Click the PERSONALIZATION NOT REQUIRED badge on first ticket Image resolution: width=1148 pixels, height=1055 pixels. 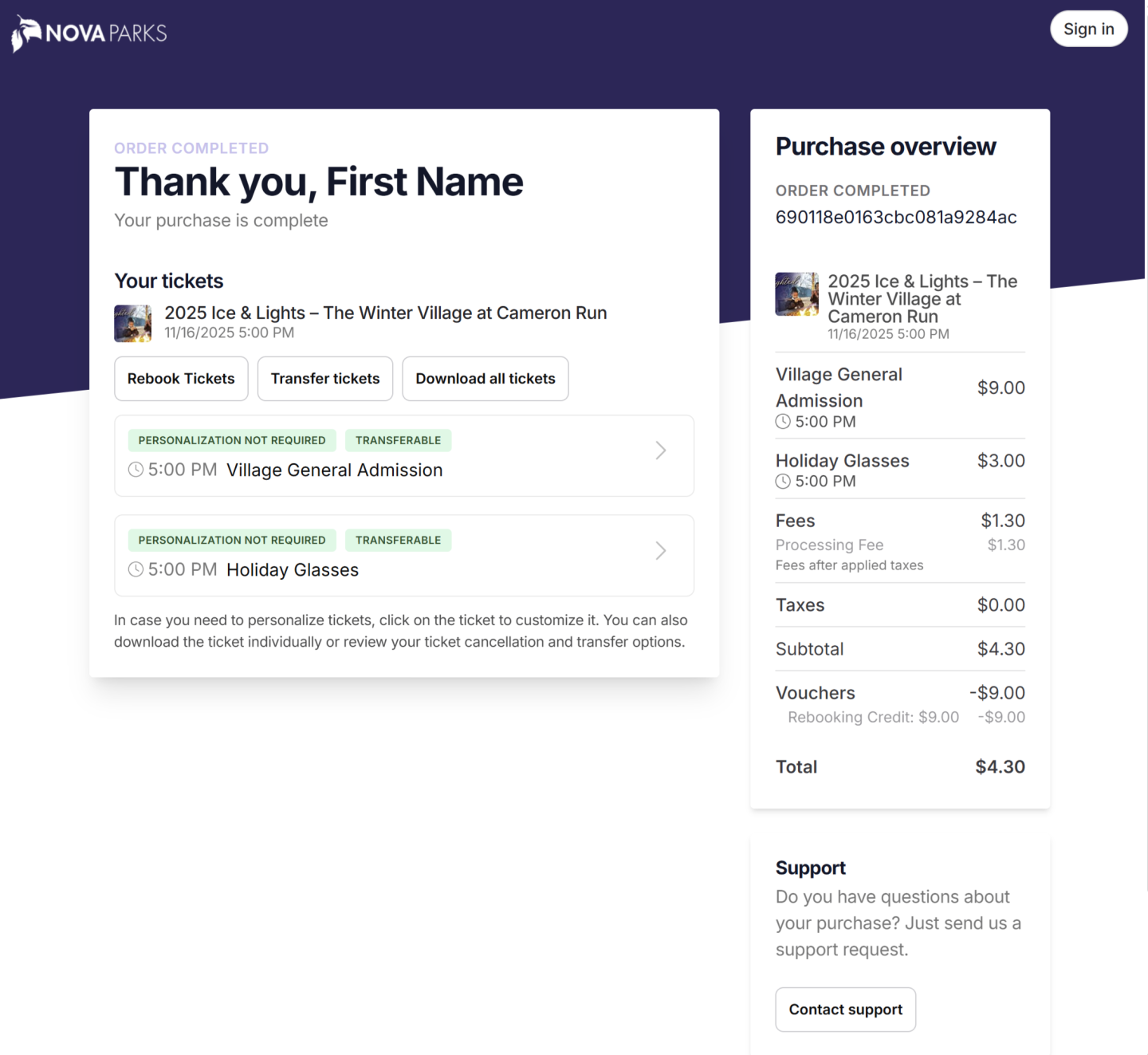tap(231, 440)
